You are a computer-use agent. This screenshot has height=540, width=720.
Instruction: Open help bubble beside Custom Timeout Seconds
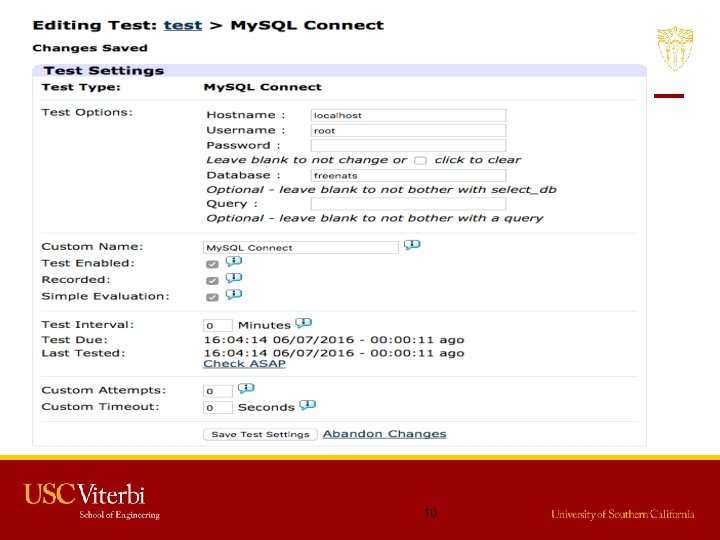tap(308, 405)
